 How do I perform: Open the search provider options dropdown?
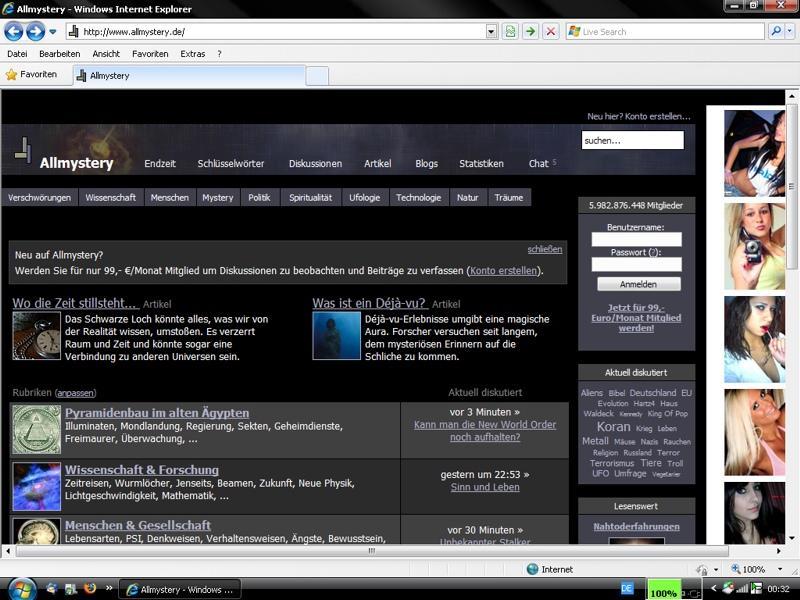(789, 32)
